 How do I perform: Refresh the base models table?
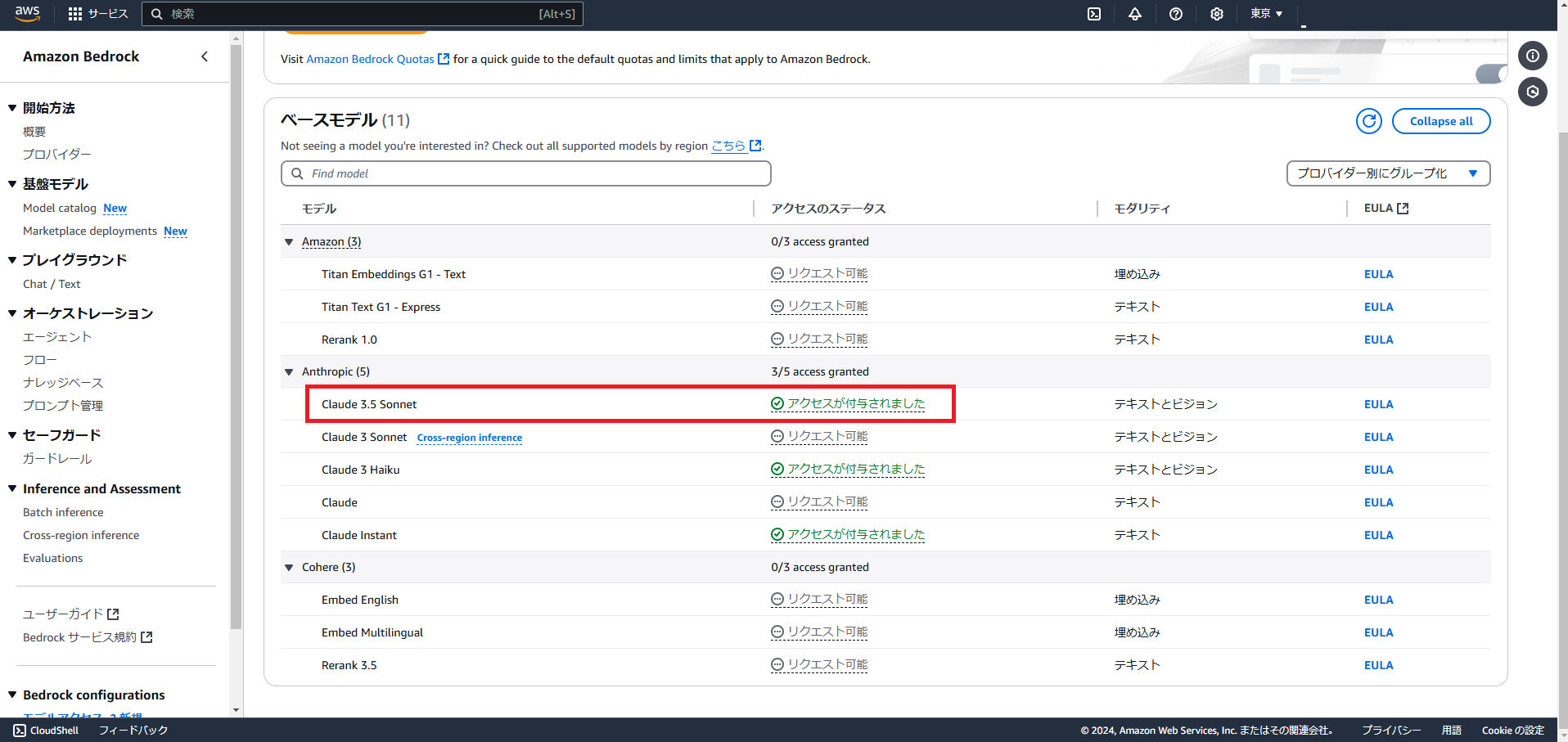point(1369,121)
